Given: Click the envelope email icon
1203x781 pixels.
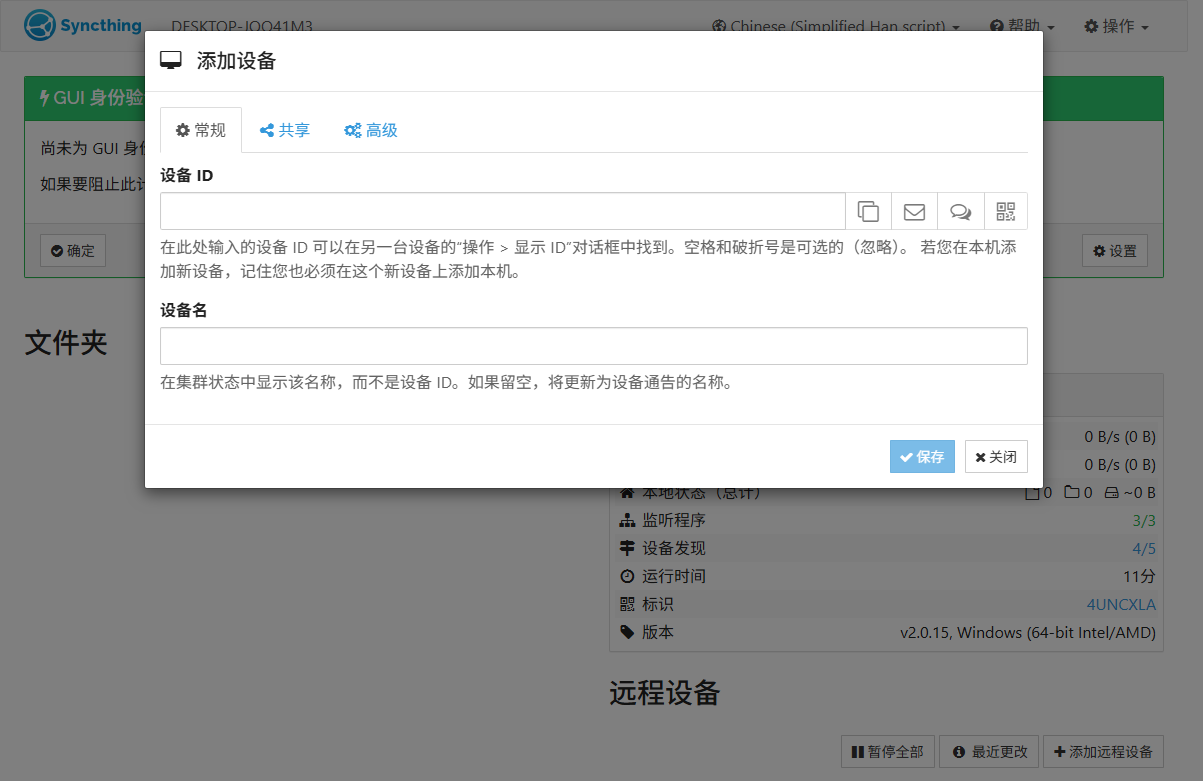Looking at the screenshot, I should (914, 211).
